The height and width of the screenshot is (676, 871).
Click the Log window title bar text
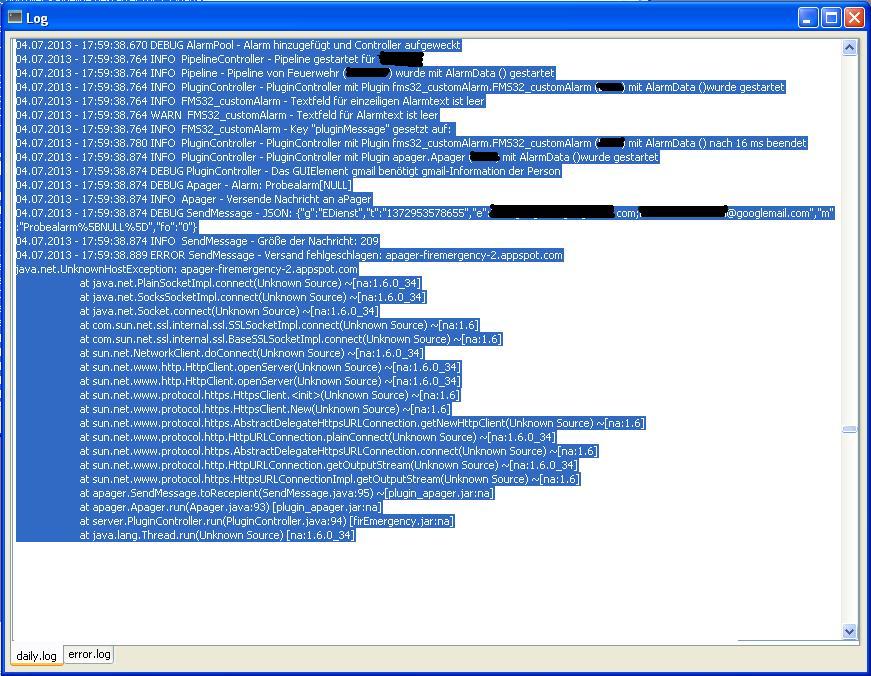click(x=37, y=18)
